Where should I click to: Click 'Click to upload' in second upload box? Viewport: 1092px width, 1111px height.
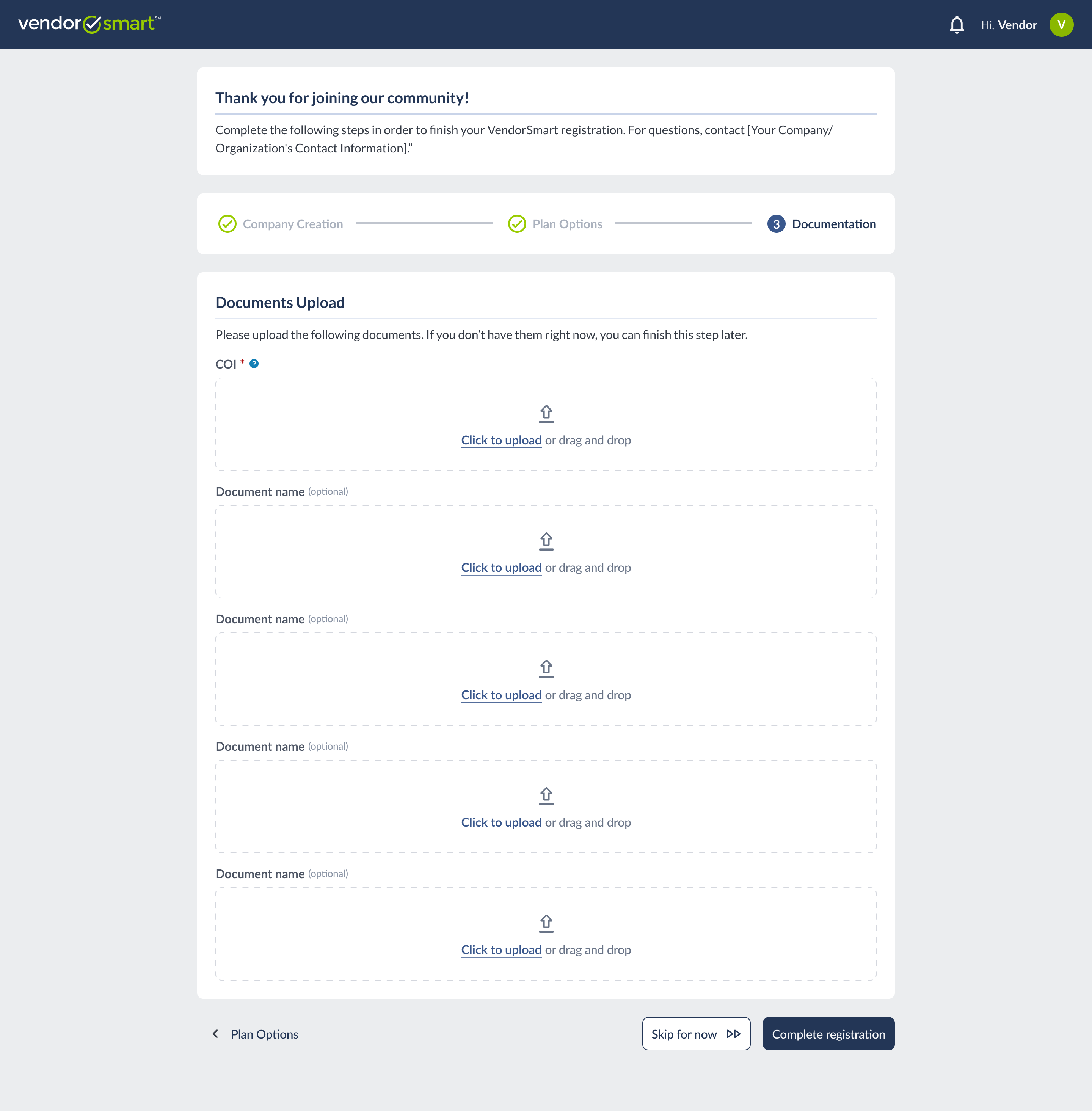click(501, 568)
